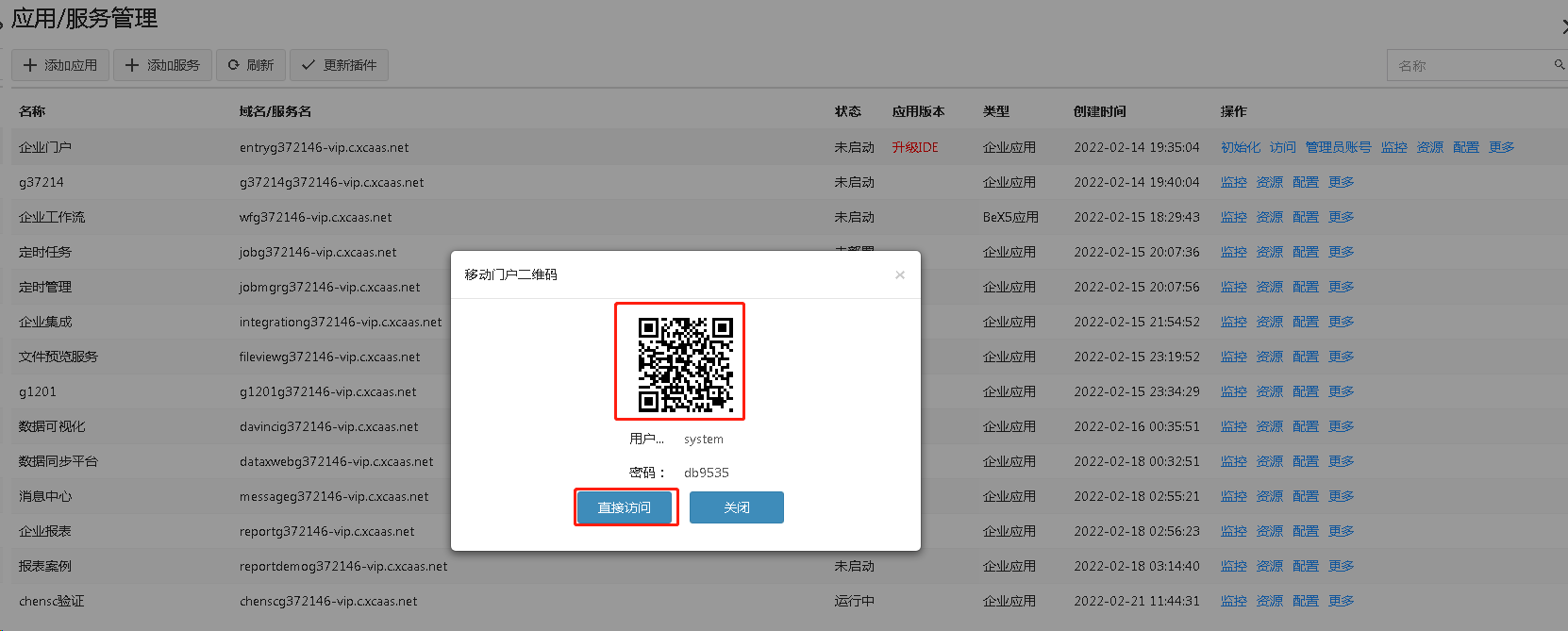This screenshot has width=1568, height=631.
Task: Open 监控 link for g37214 row
Action: [x=1234, y=182]
